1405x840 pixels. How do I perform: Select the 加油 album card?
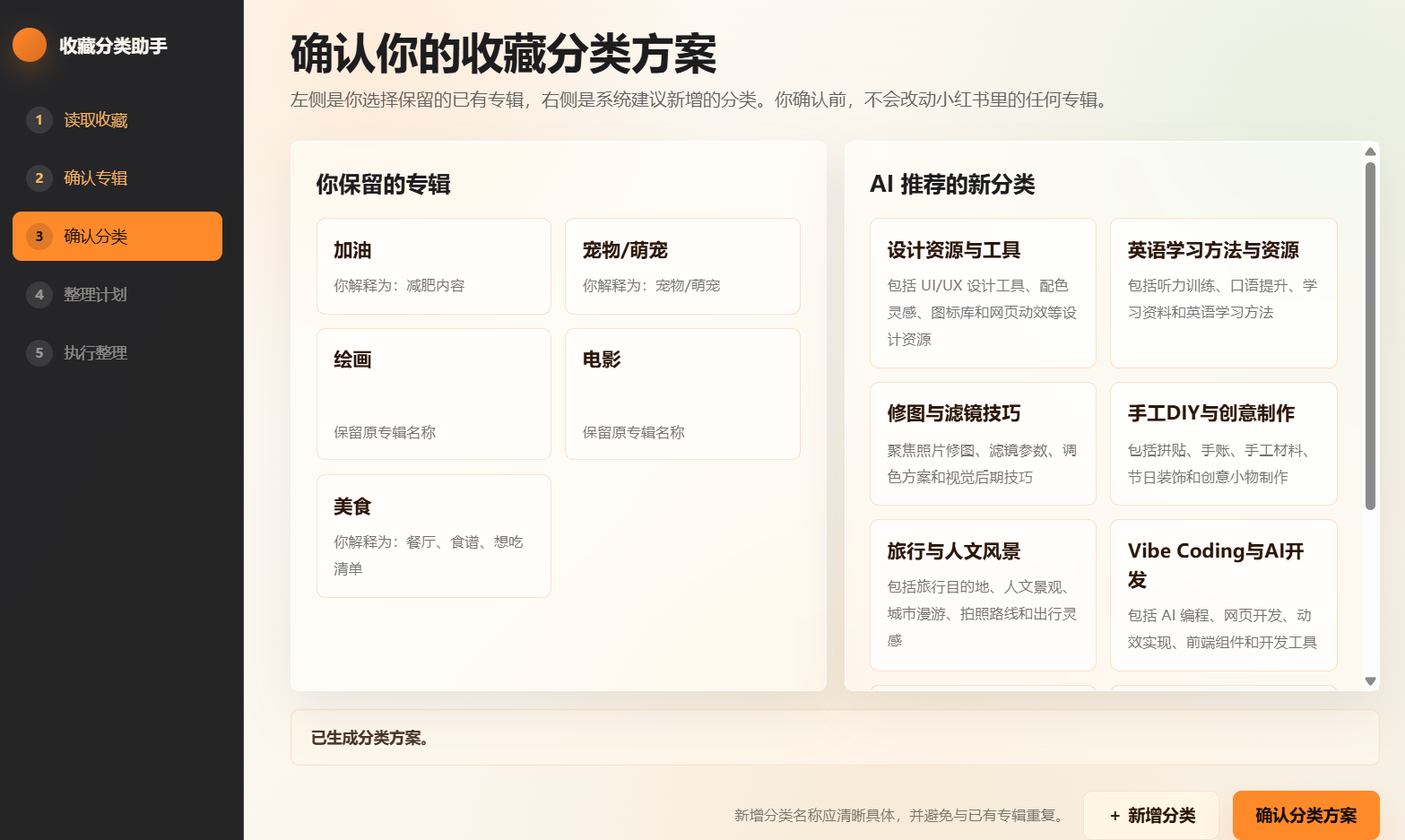[434, 266]
